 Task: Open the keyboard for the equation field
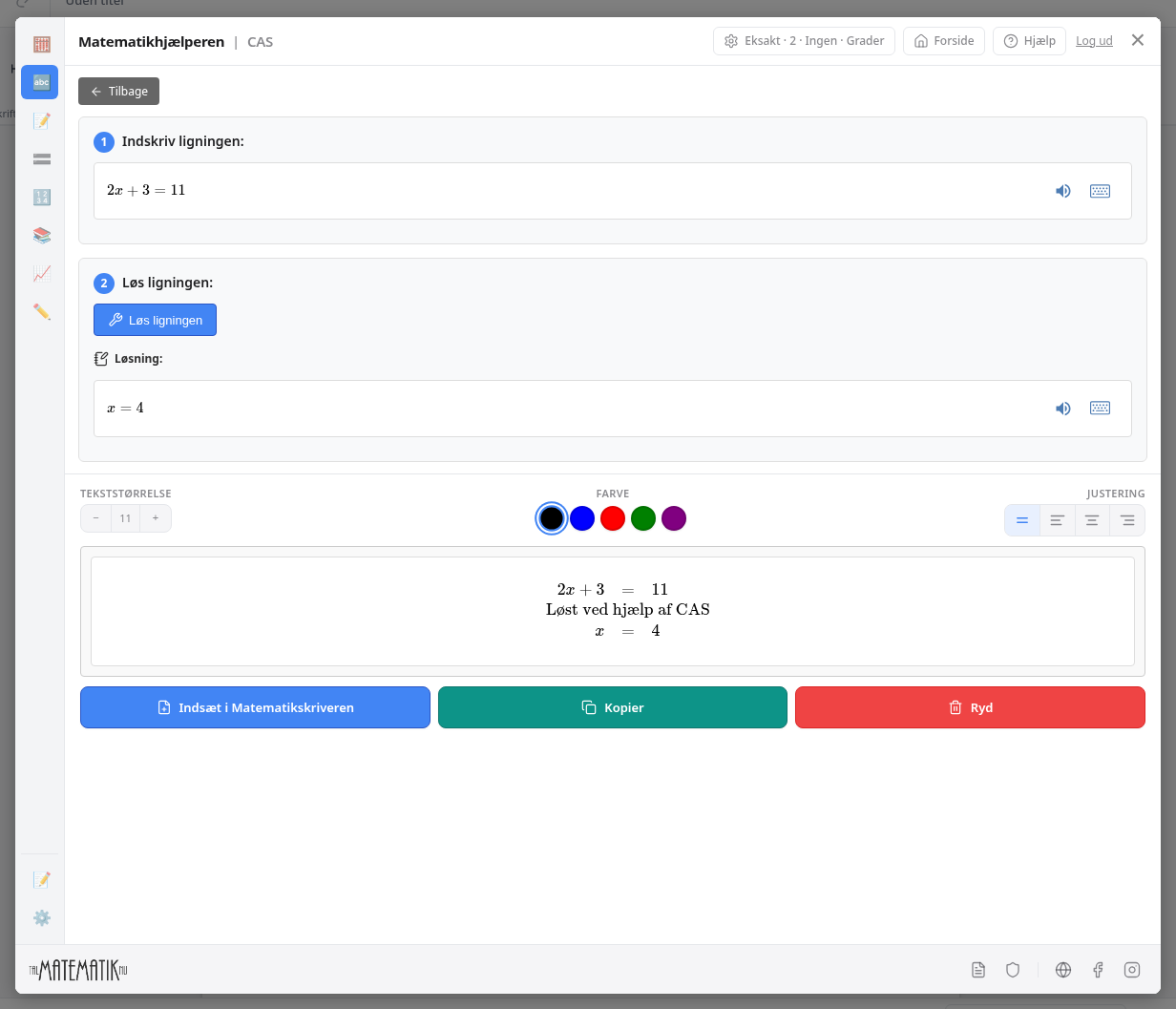coord(1100,191)
